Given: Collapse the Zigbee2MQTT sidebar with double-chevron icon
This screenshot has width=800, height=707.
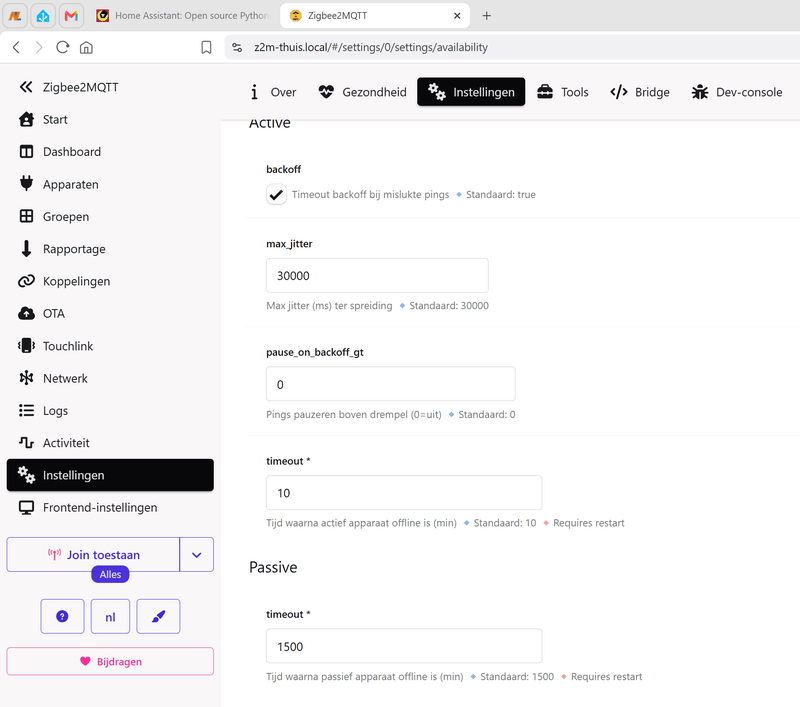Looking at the screenshot, I should click(26, 87).
